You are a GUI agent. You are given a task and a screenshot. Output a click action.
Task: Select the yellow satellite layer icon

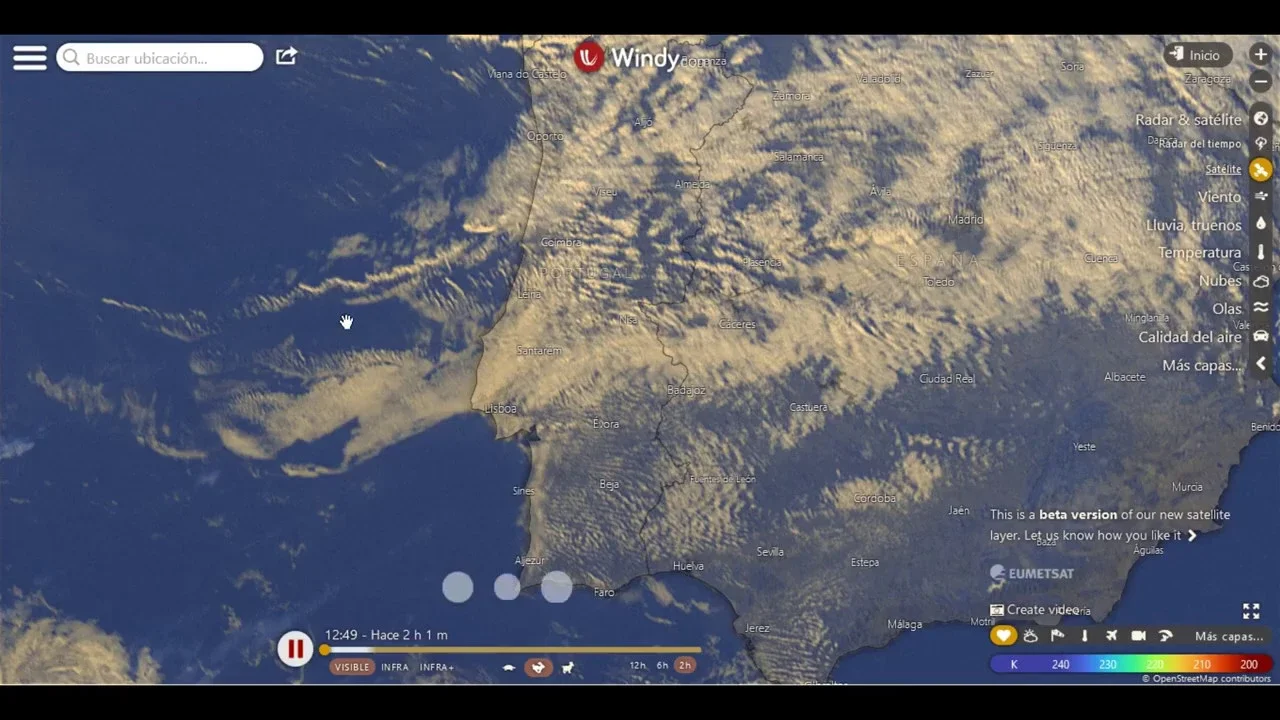point(1261,170)
